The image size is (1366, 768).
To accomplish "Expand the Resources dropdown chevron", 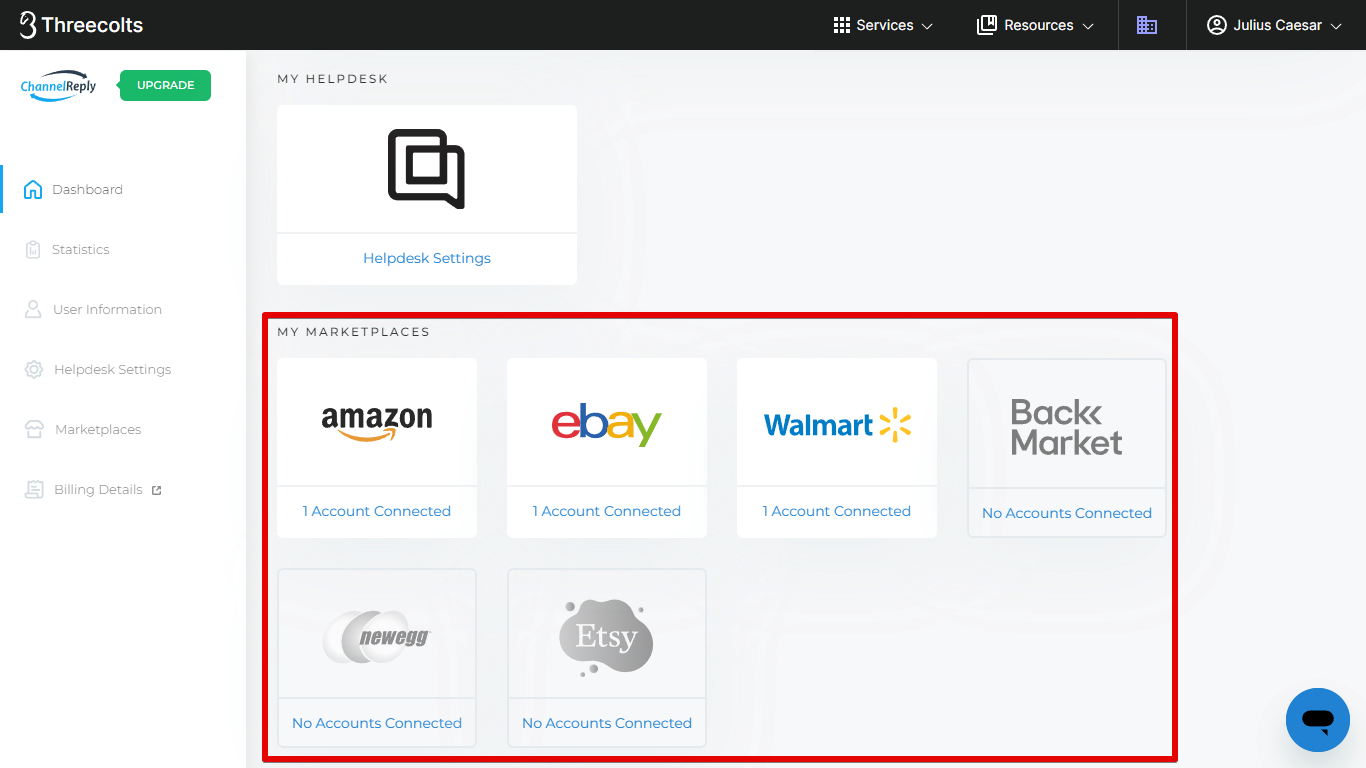I will click(x=1088, y=26).
